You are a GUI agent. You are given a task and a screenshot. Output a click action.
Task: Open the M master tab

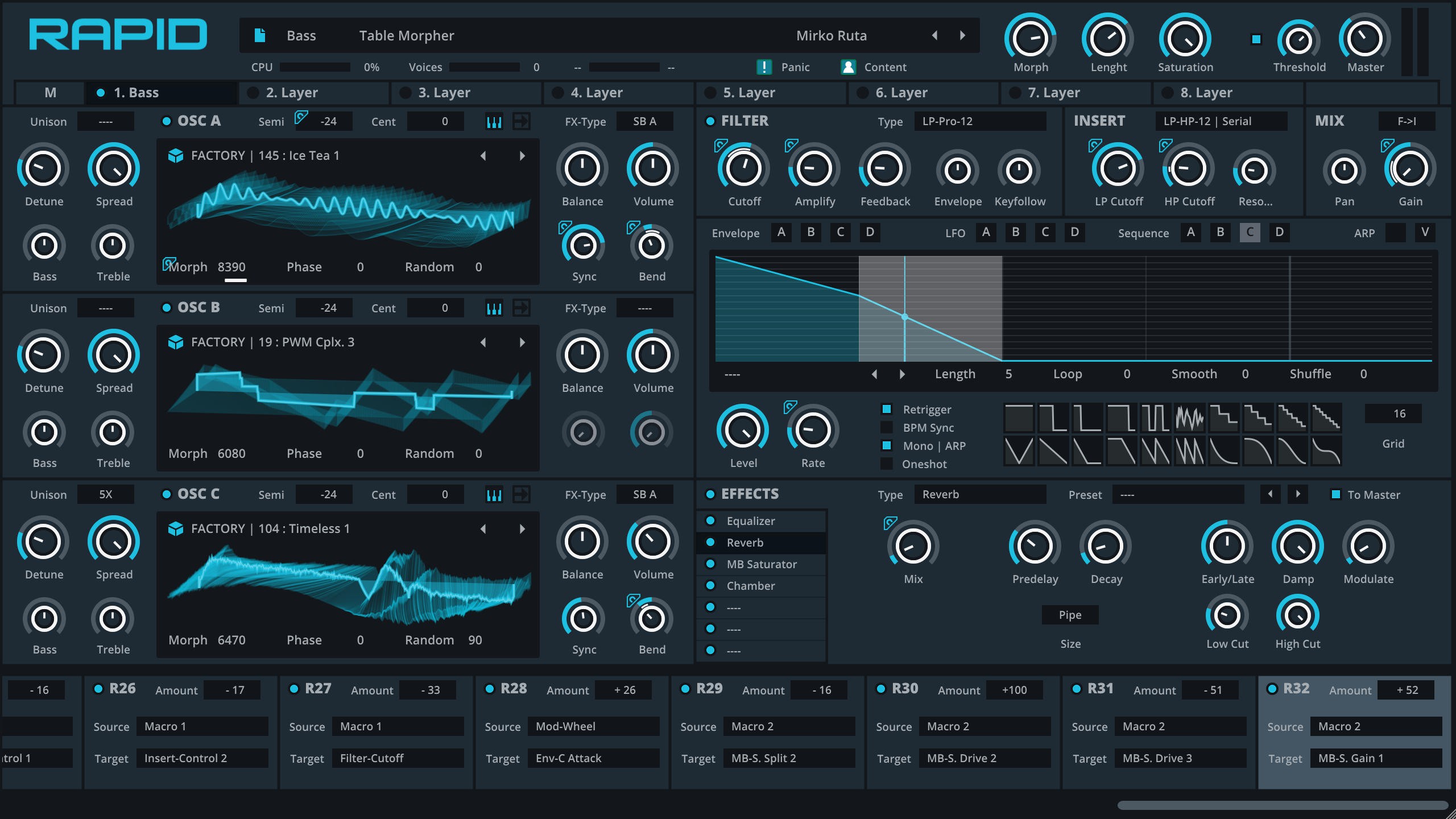(50, 93)
